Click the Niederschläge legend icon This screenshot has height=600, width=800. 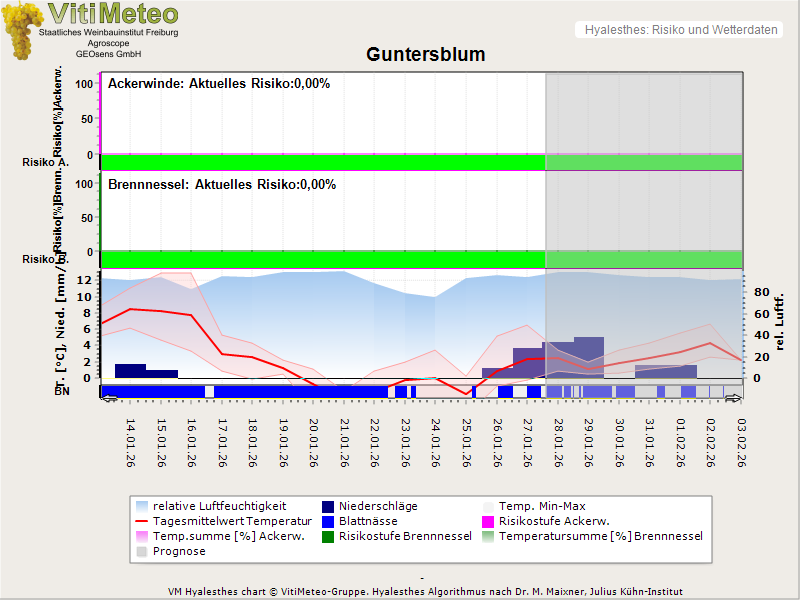327,506
